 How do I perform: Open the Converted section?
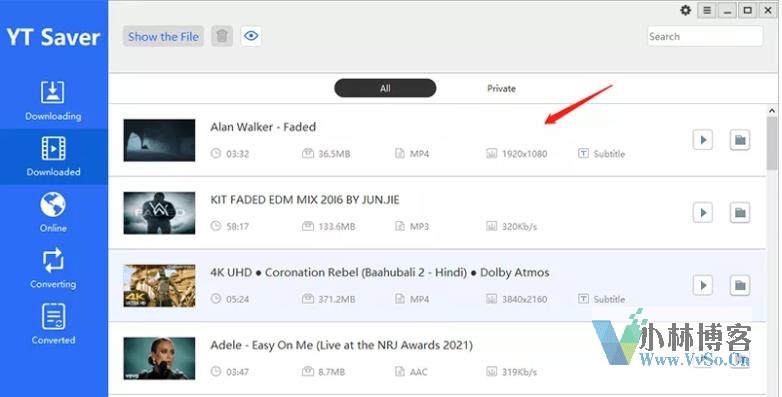point(53,324)
